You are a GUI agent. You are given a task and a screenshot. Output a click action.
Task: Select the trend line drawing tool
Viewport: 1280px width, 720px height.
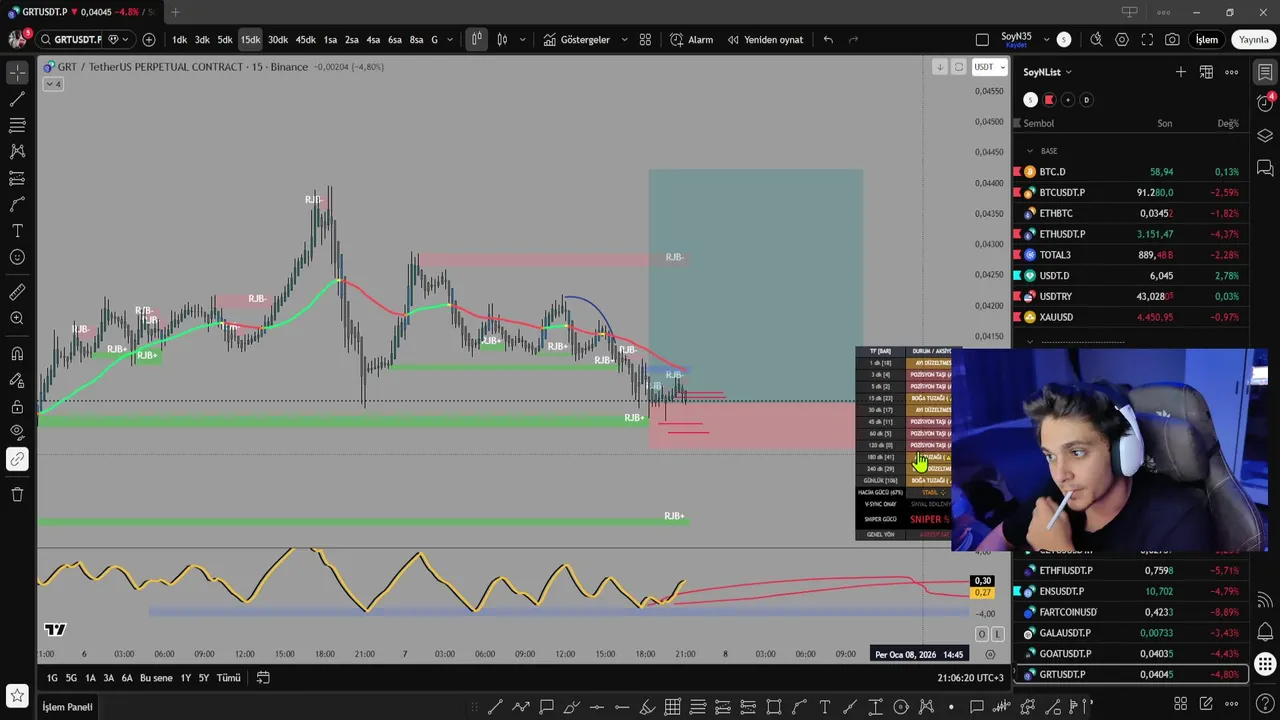(x=17, y=99)
